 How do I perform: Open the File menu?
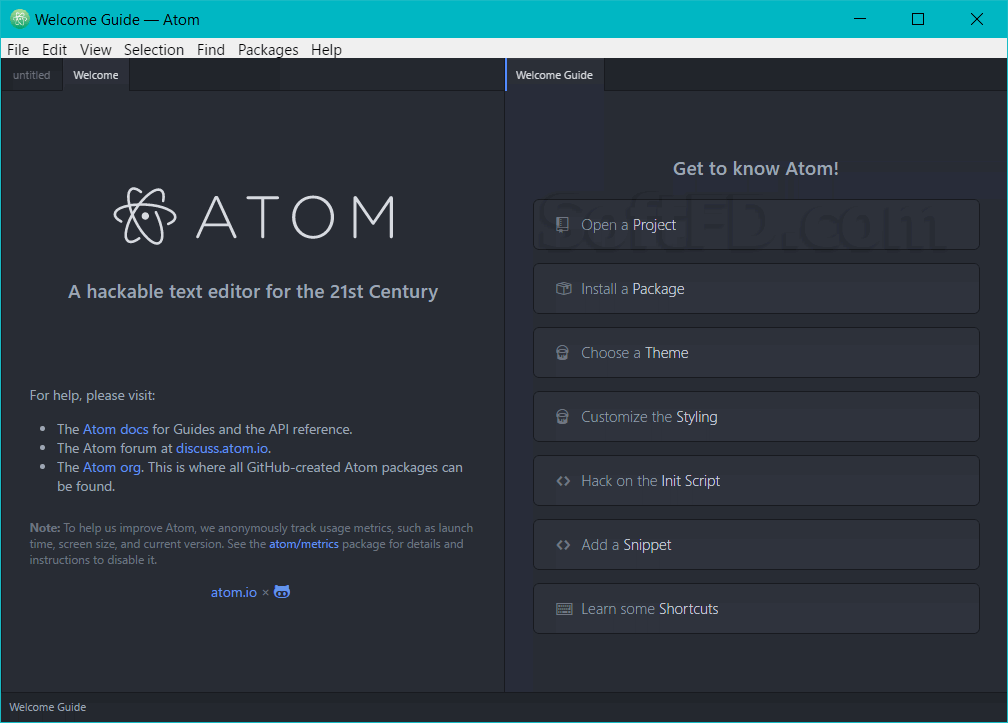18,49
